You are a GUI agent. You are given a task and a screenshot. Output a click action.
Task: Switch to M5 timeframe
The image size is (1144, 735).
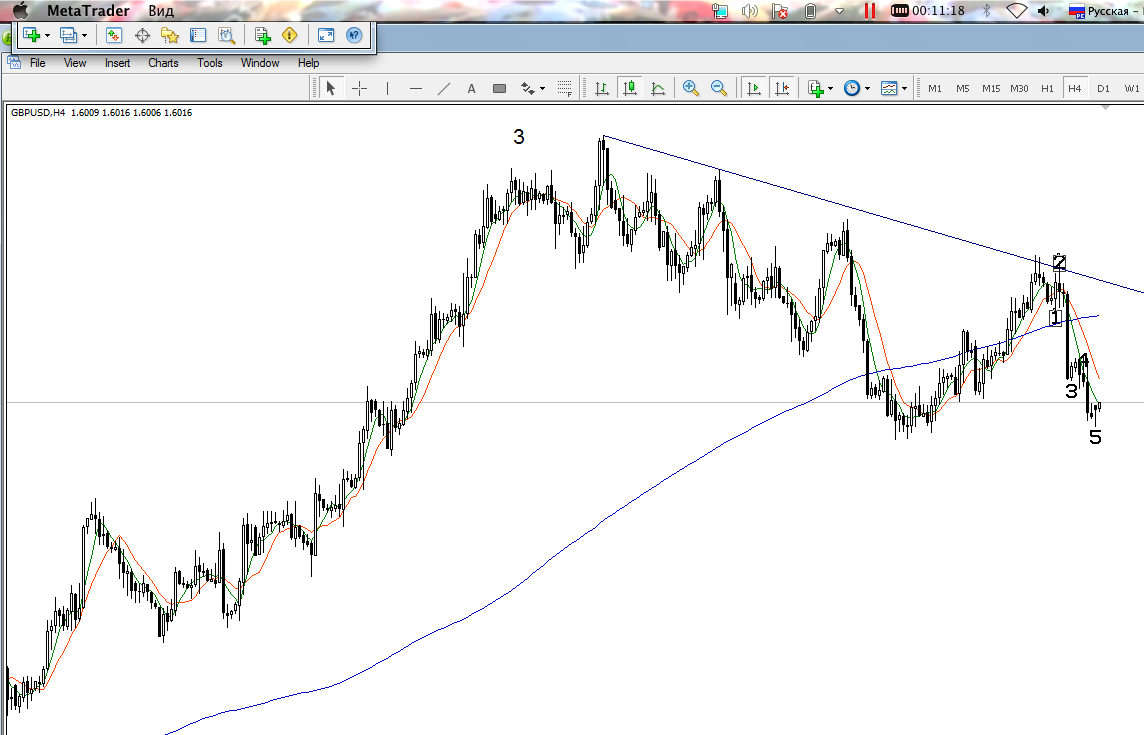tap(963, 88)
